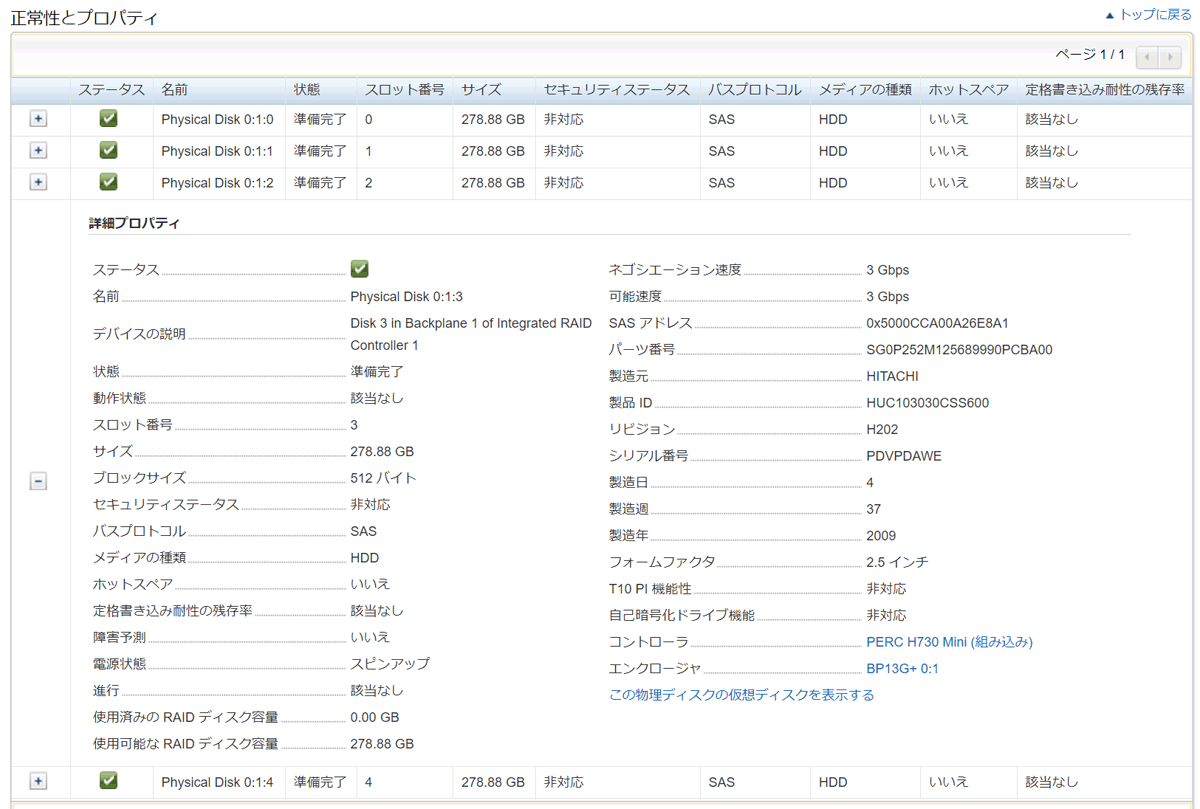Image resolution: width=1200 pixels, height=809 pixels.
Task: Click the サイズ column header
Action: coord(481,90)
